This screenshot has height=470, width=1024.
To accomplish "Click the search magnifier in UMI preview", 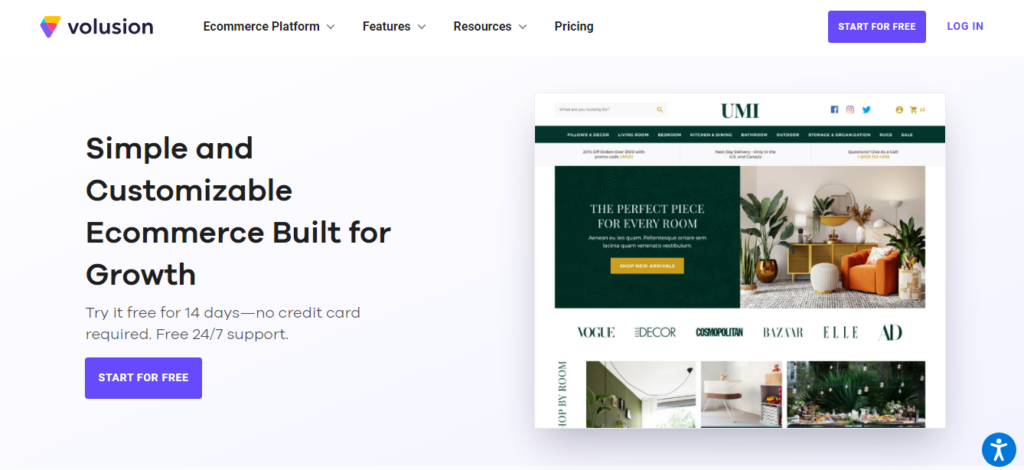I will (660, 110).
